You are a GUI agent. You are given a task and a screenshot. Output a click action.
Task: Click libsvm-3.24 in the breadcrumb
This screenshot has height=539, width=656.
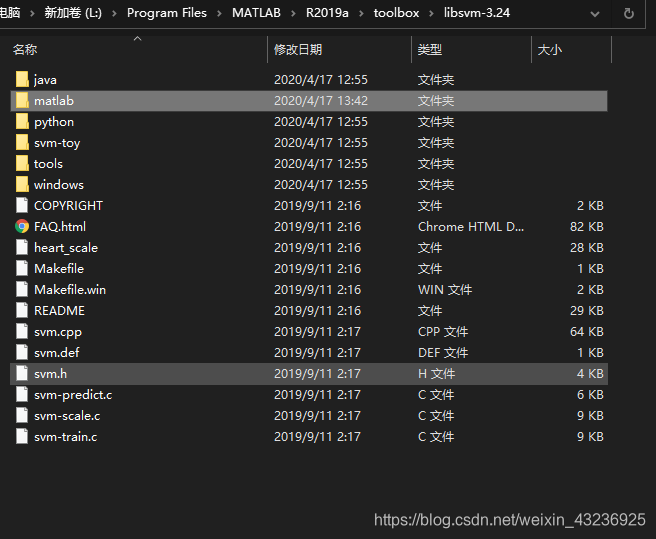[477, 13]
